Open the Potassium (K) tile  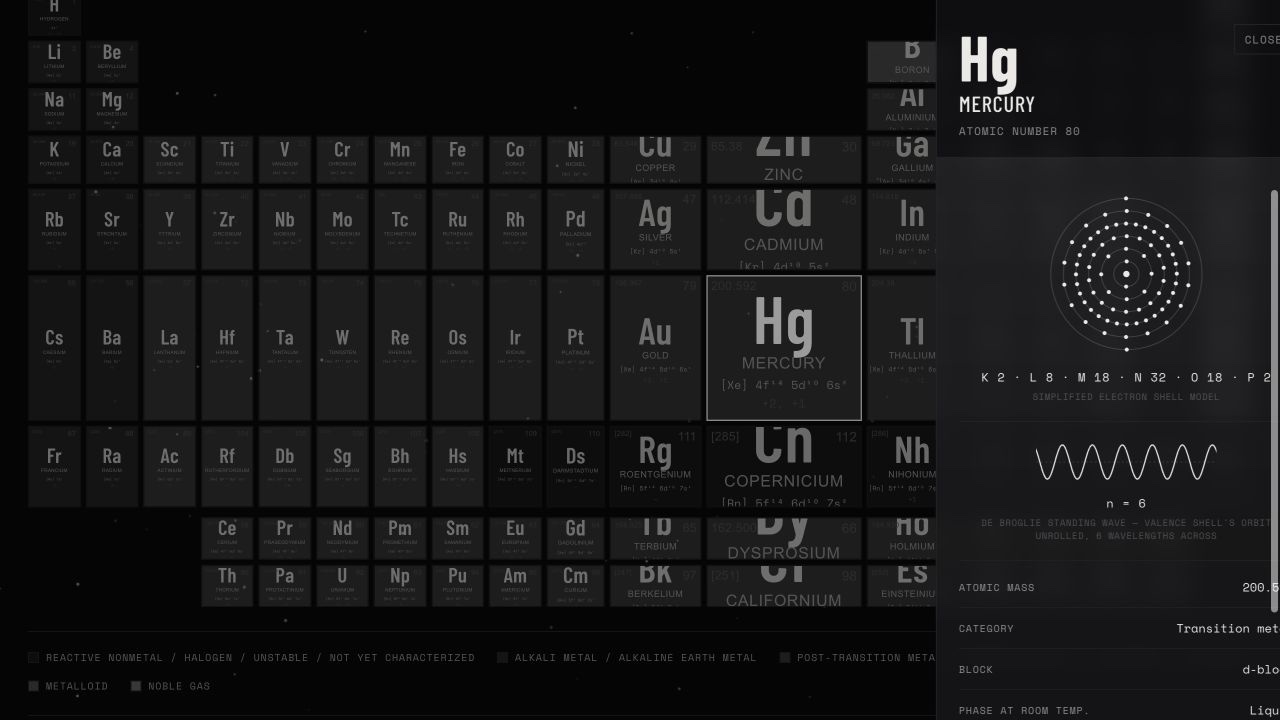(54, 160)
